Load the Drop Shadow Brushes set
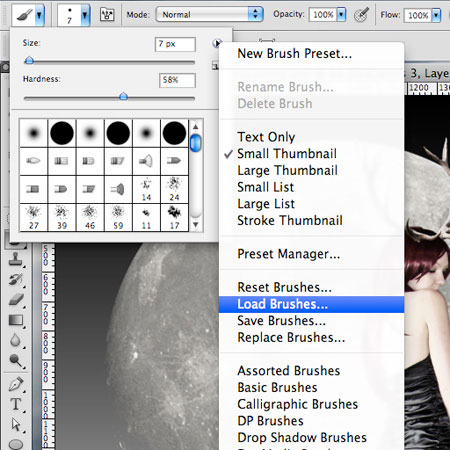The height and width of the screenshot is (450, 450). tap(311, 437)
